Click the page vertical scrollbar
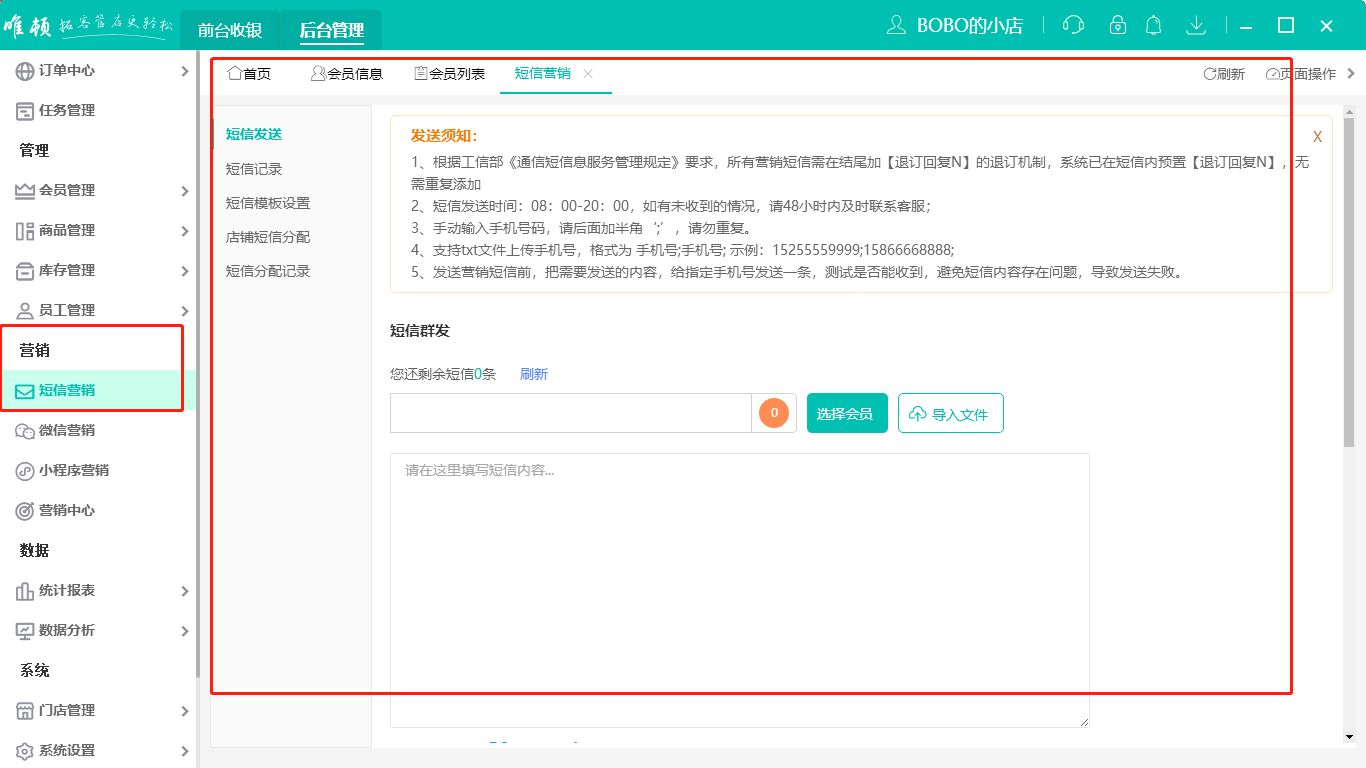This screenshot has width=1366, height=768. coord(1349,283)
